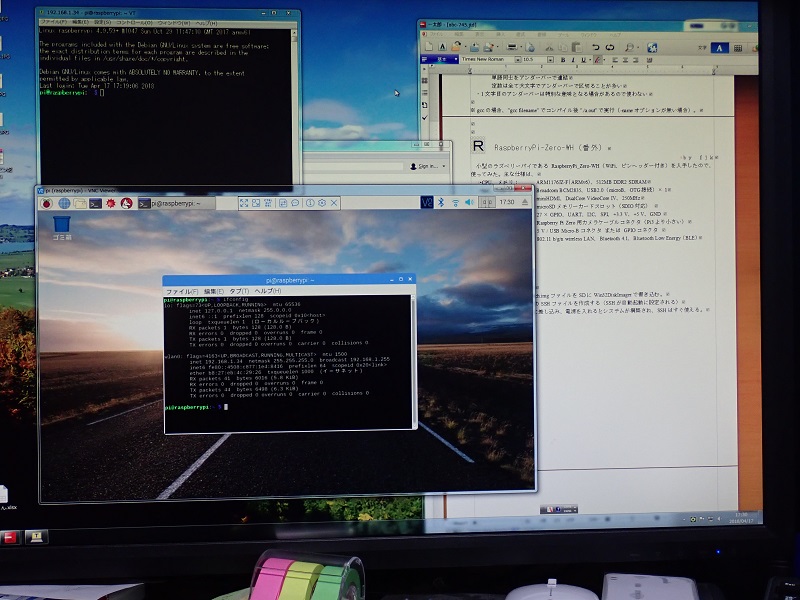Click the VNC server tray icon in Pi panel
Screen dimensions: 800x600
coord(427,202)
